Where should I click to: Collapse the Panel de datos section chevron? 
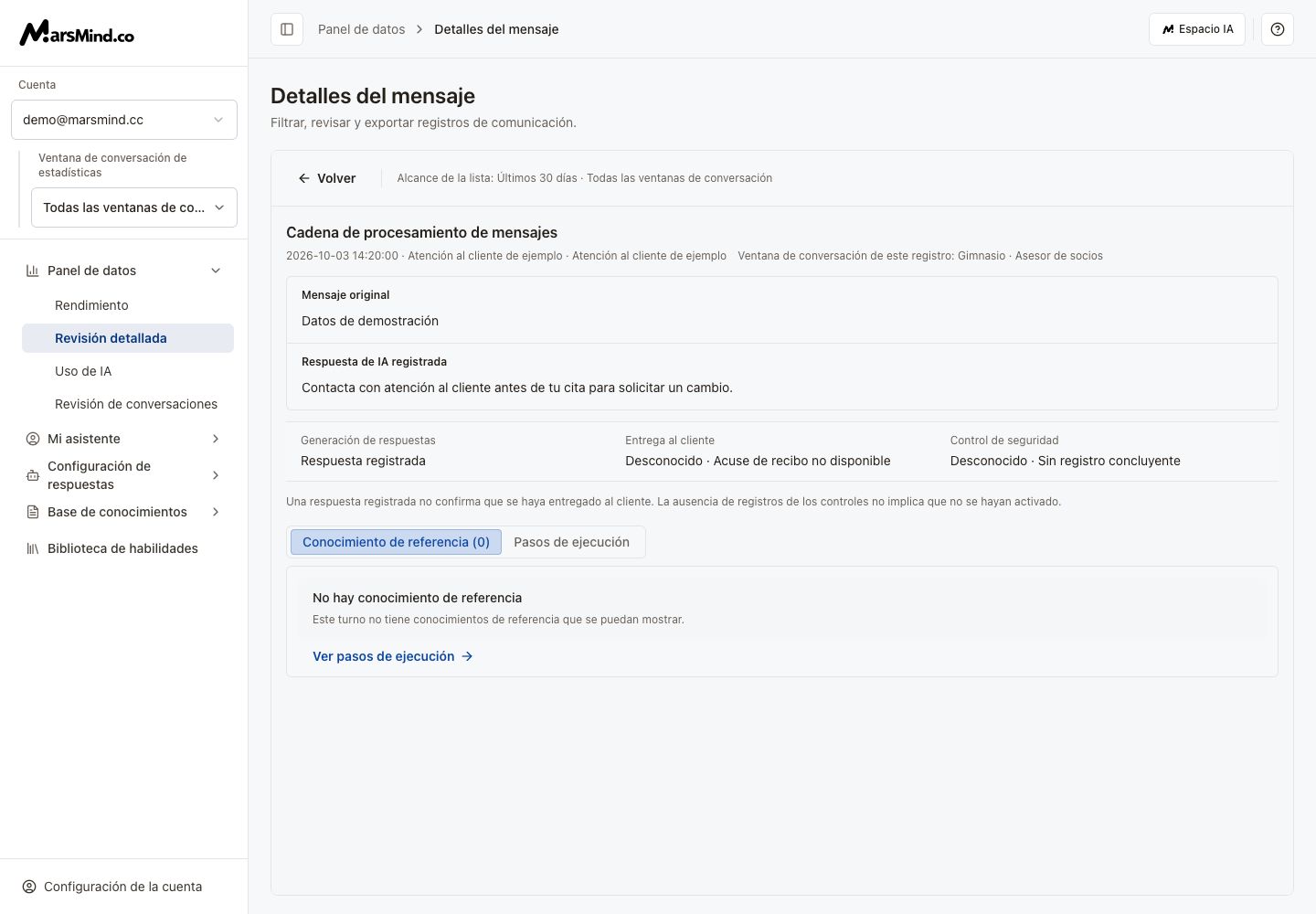(216, 271)
